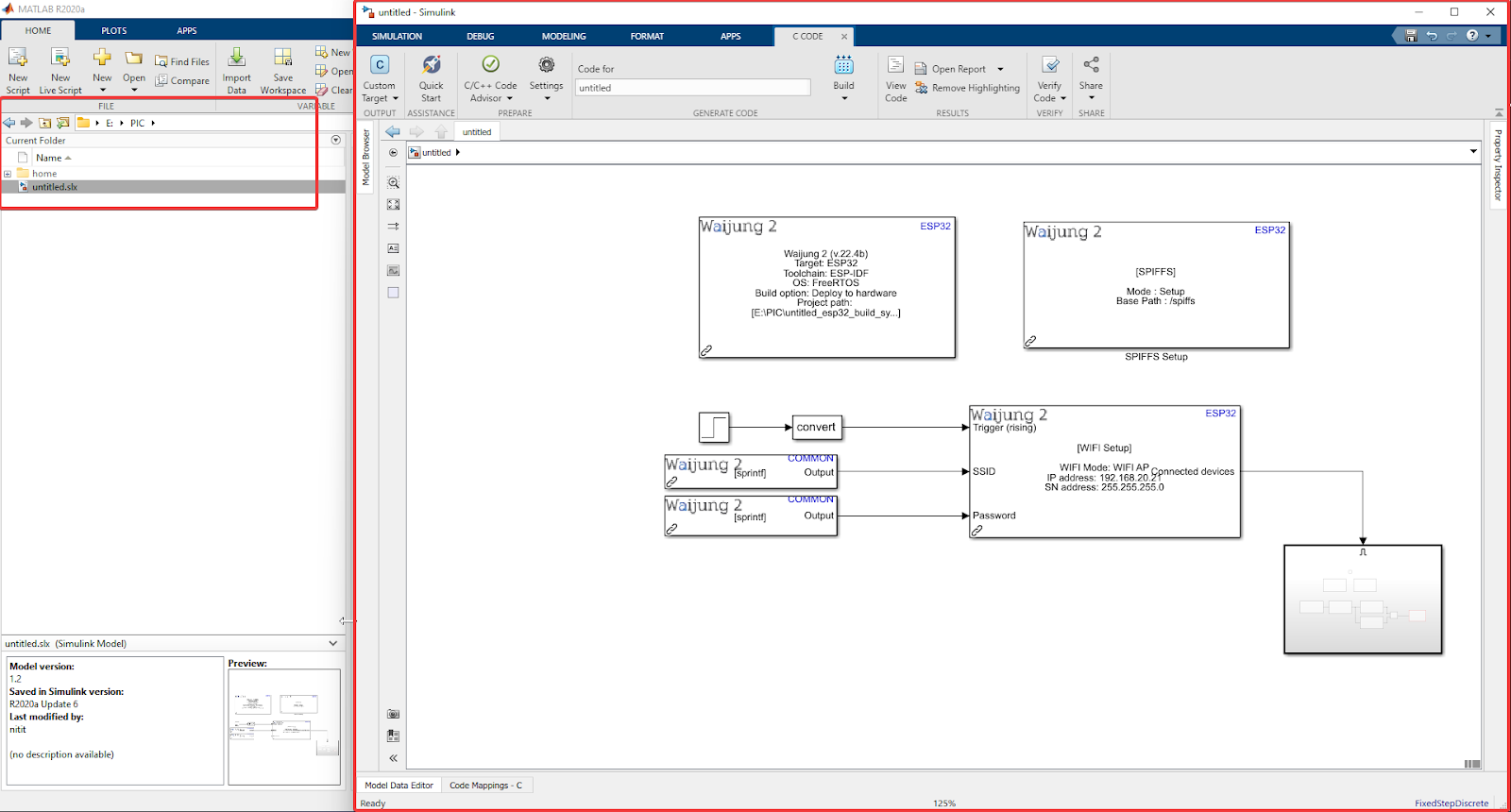Open Model Browser side tab
Screen dimensions: 1511x812
coord(366,157)
